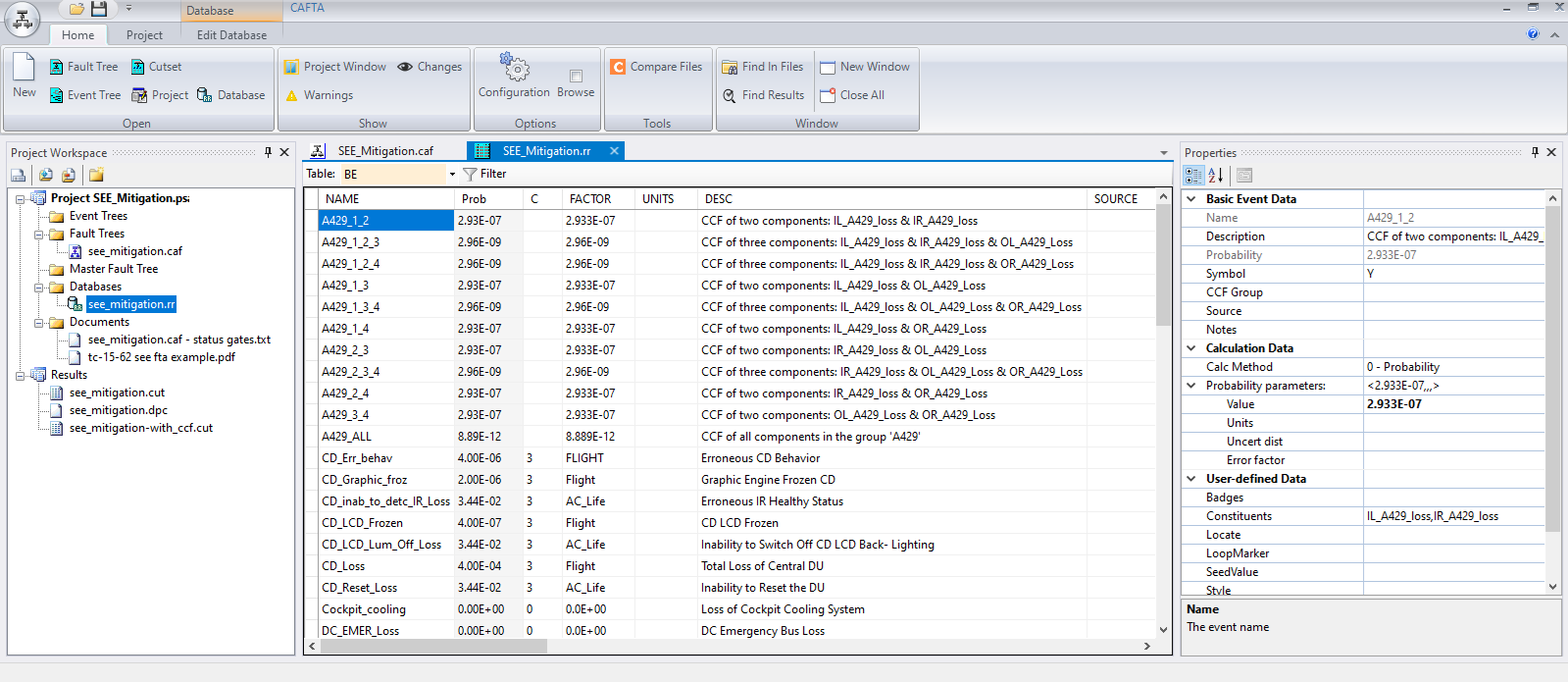Sort table by the Prob column header
This screenshot has width=1568, height=682.
tap(487, 199)
